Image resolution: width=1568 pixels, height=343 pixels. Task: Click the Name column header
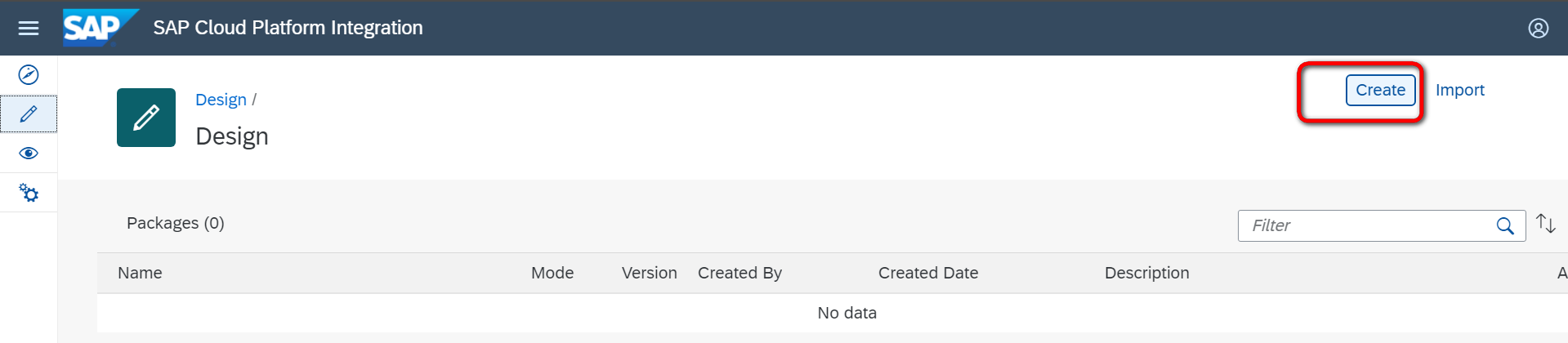(x=140, y=274)
